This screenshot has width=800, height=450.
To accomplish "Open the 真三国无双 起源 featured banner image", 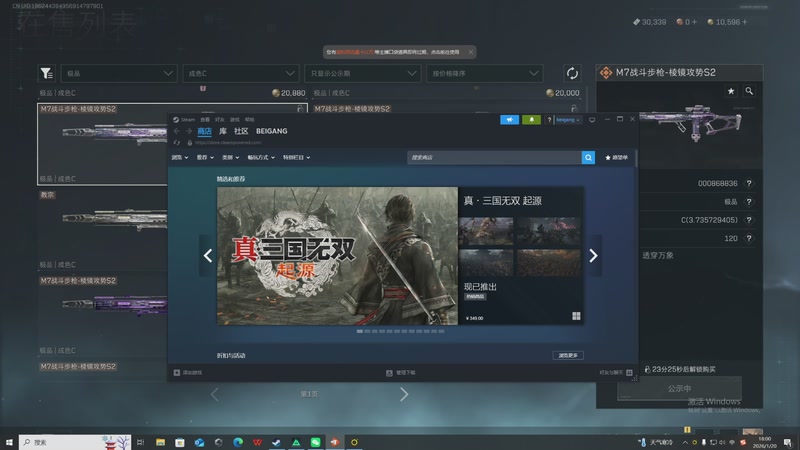I will pos(337,256).
